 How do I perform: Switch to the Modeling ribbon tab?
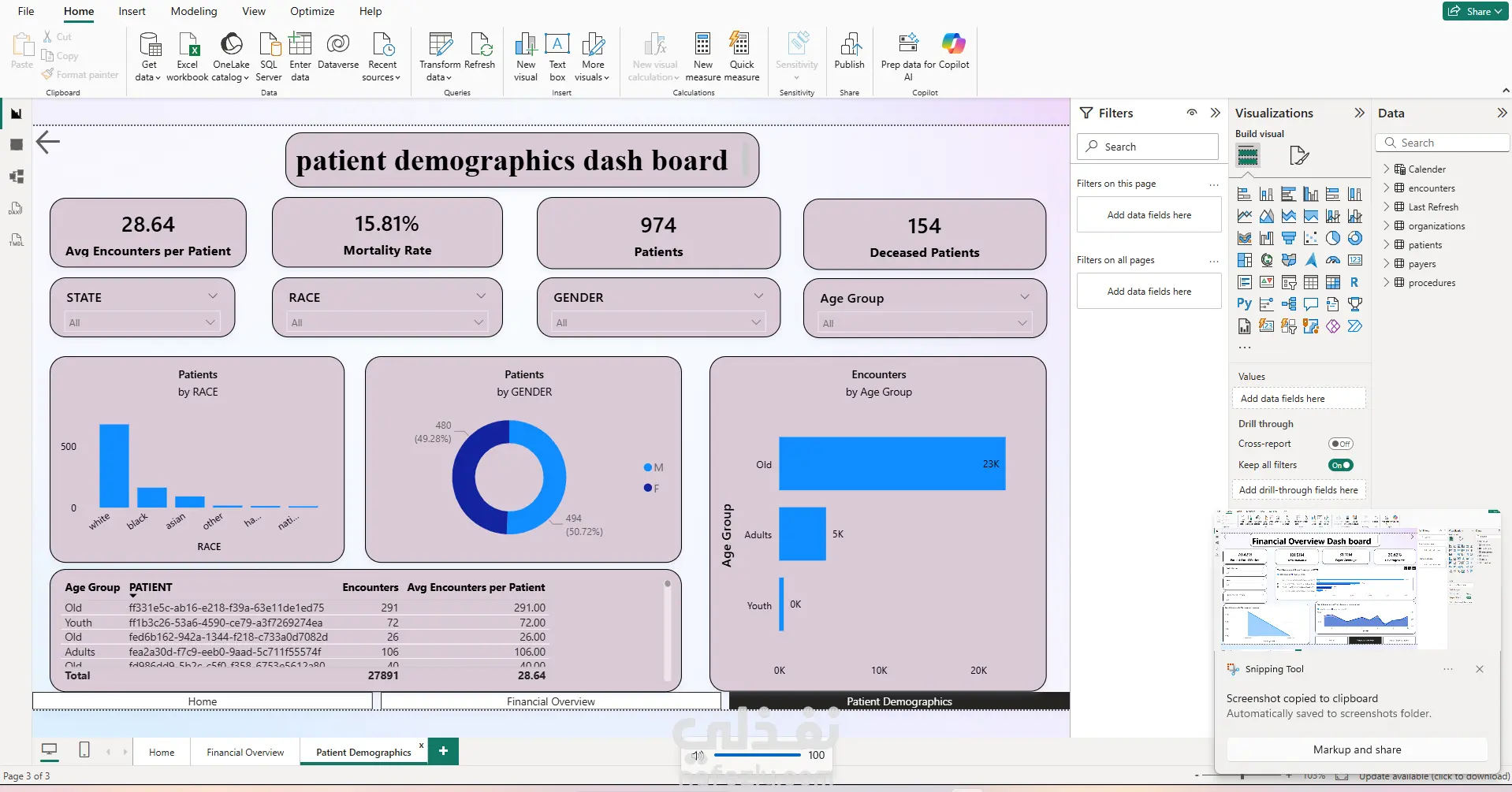point(193,11)
